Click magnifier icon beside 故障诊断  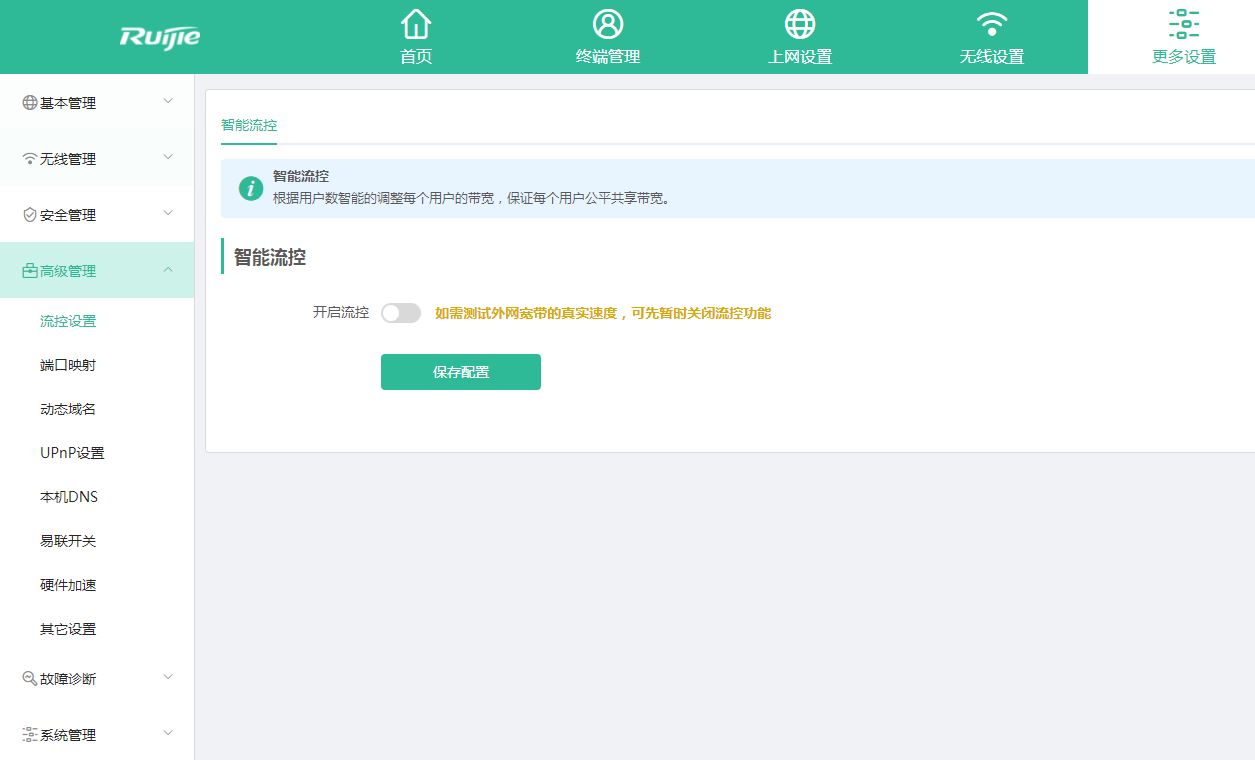coord(30,679)
